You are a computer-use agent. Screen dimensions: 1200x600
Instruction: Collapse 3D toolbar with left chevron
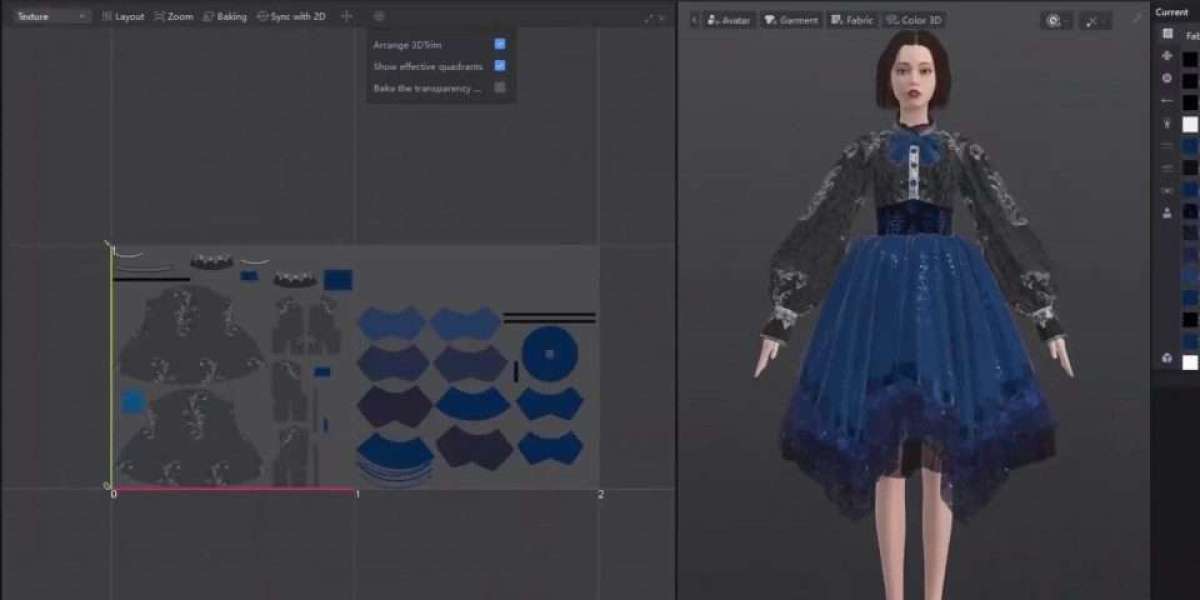(694, 20)
